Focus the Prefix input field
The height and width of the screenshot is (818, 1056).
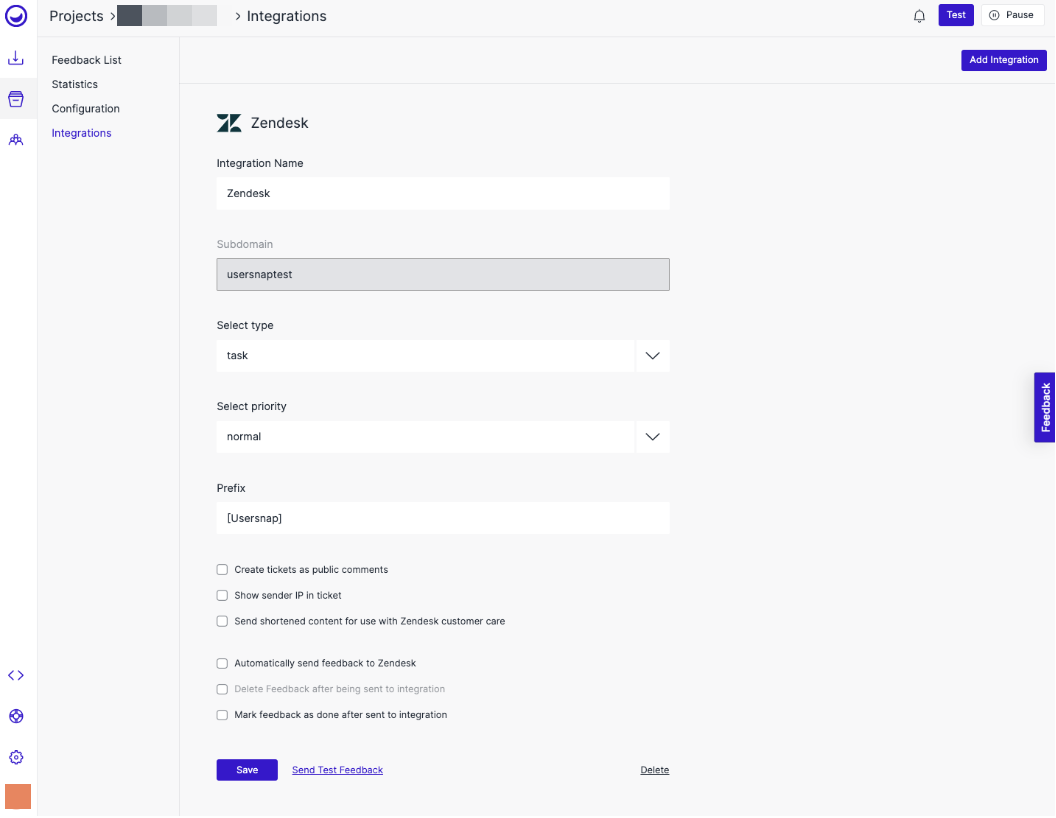click(x=443, y=518)
